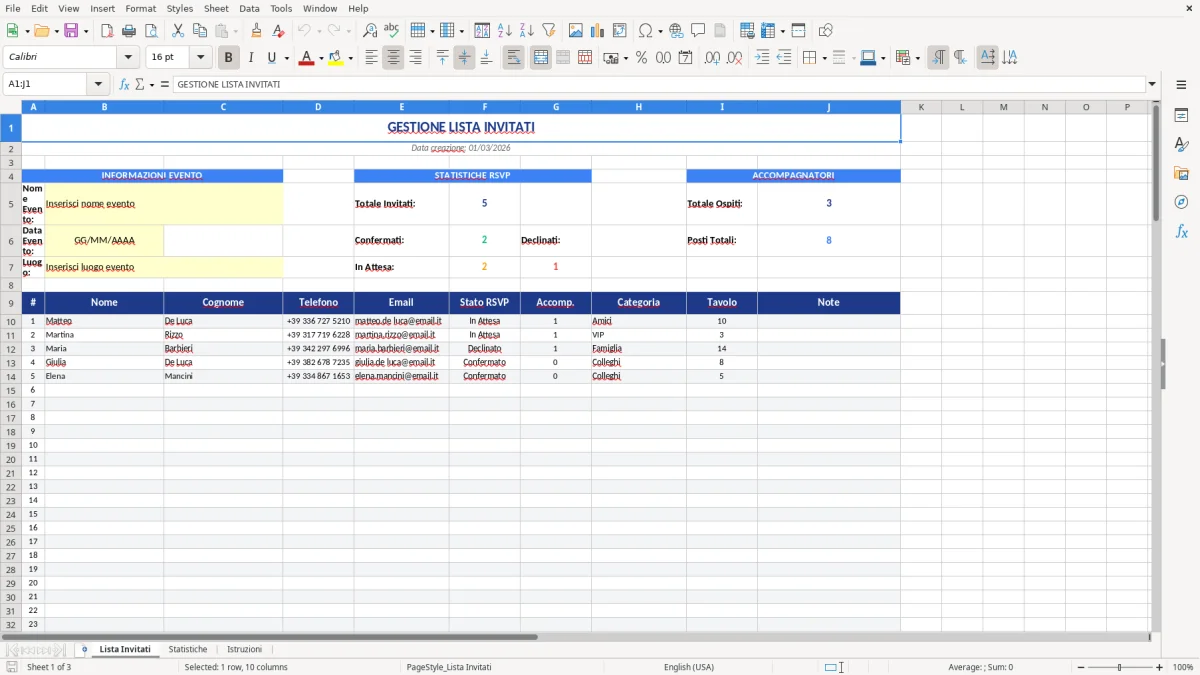Open the font name dropdown

(x=127, y=57)
